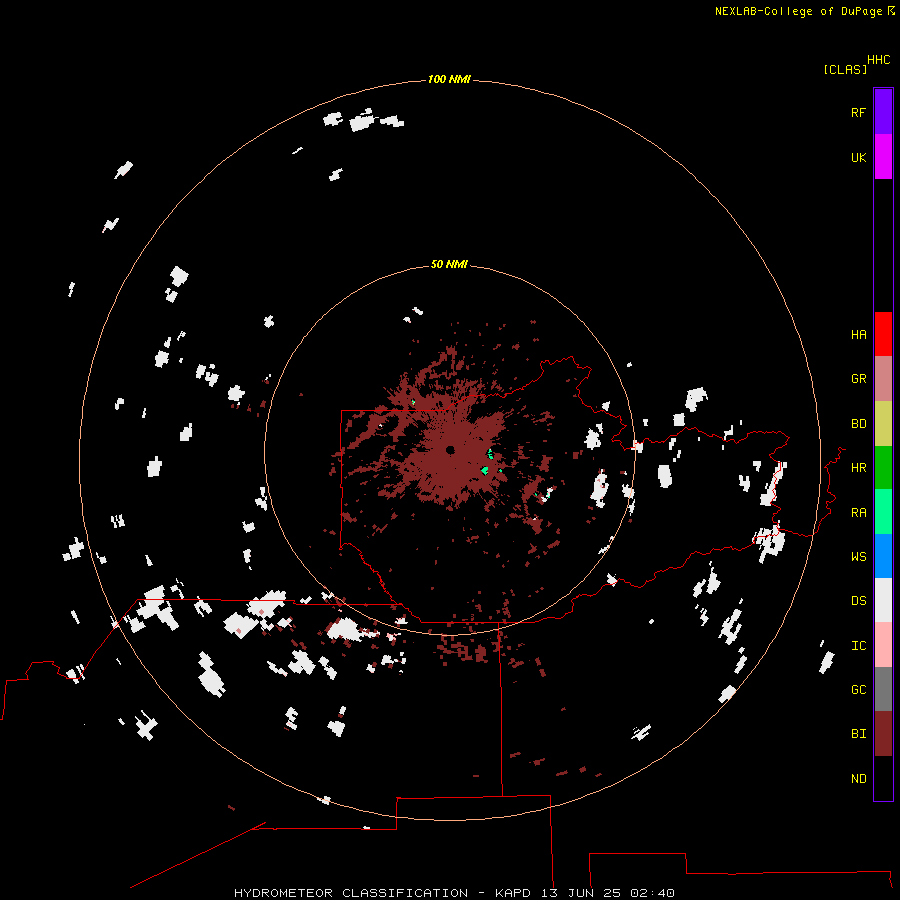Click the UK legend label
The height and width of the screenshot is (900, 900).
point(858,157)
